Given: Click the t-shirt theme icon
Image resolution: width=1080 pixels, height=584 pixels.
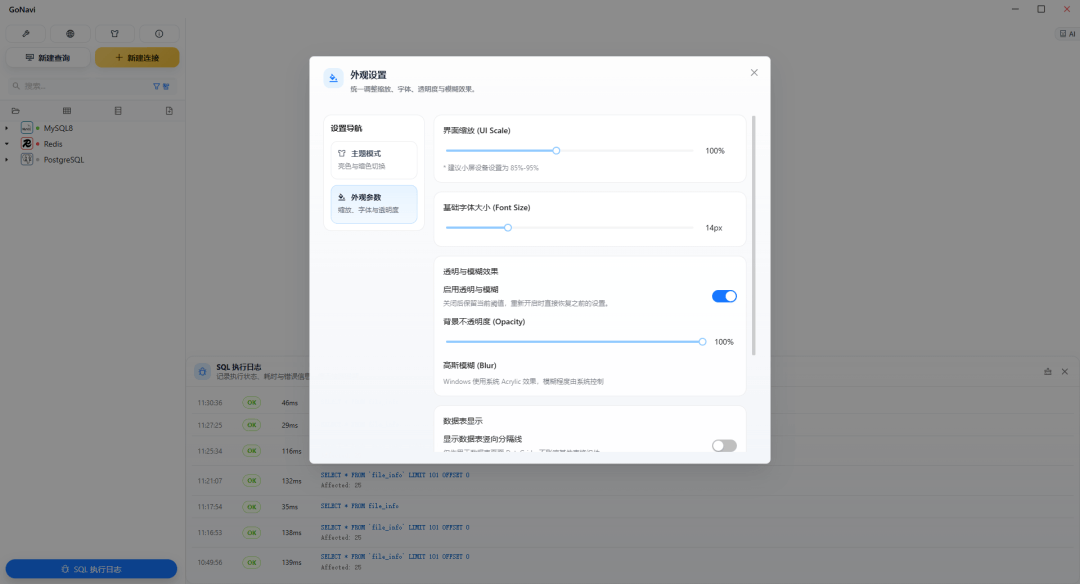Looking at the screenshot, I should (114, 34).
